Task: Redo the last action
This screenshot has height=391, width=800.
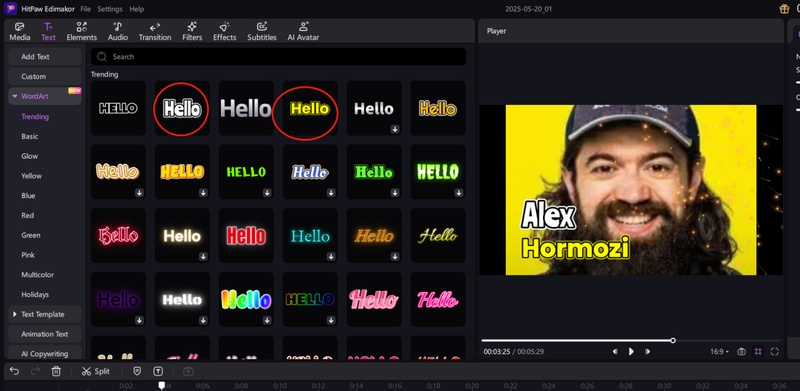Action: [x=35, y=371]
